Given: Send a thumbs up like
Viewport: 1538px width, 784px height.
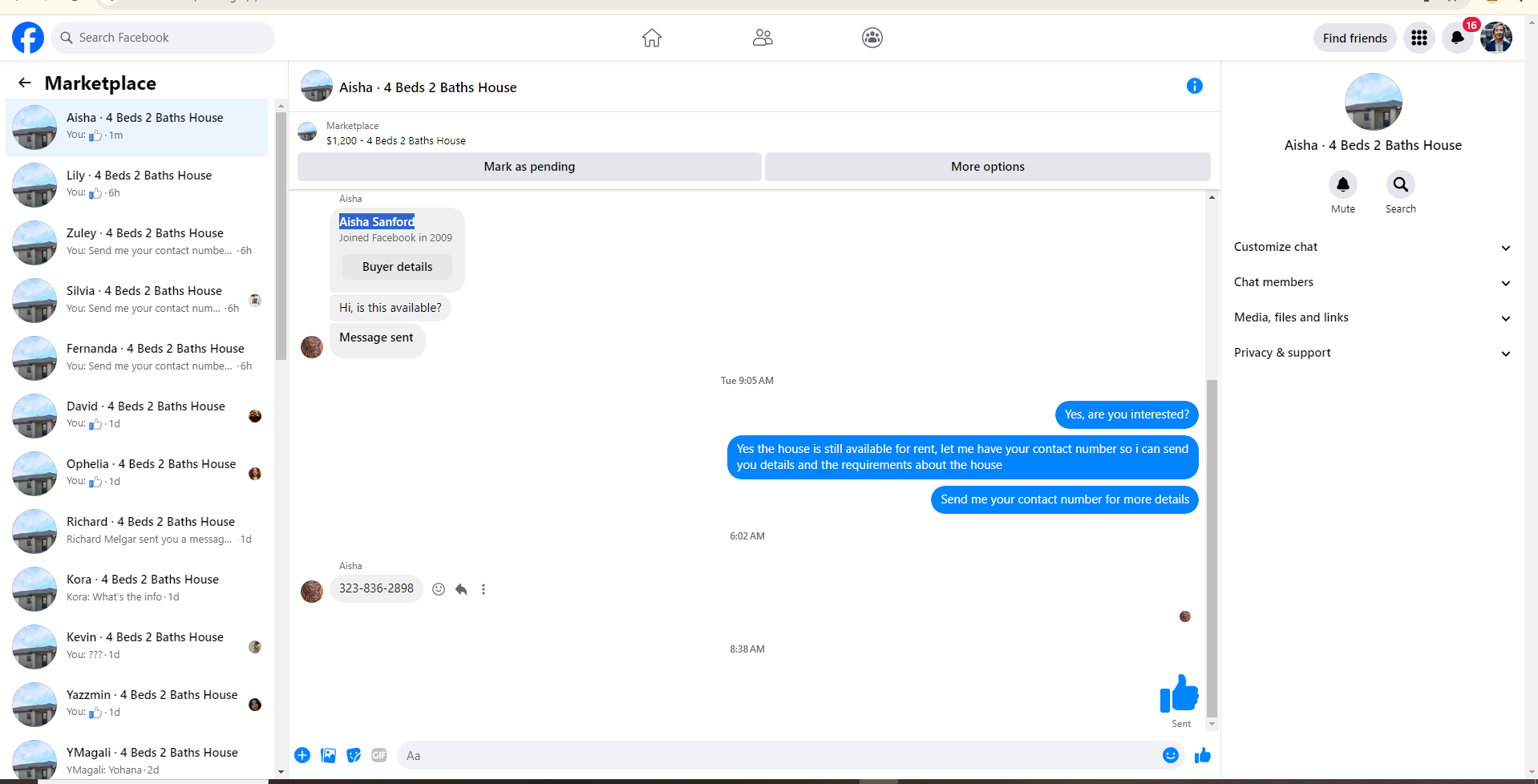Looking at the screenshot, I should click(x=1203, y=755).
